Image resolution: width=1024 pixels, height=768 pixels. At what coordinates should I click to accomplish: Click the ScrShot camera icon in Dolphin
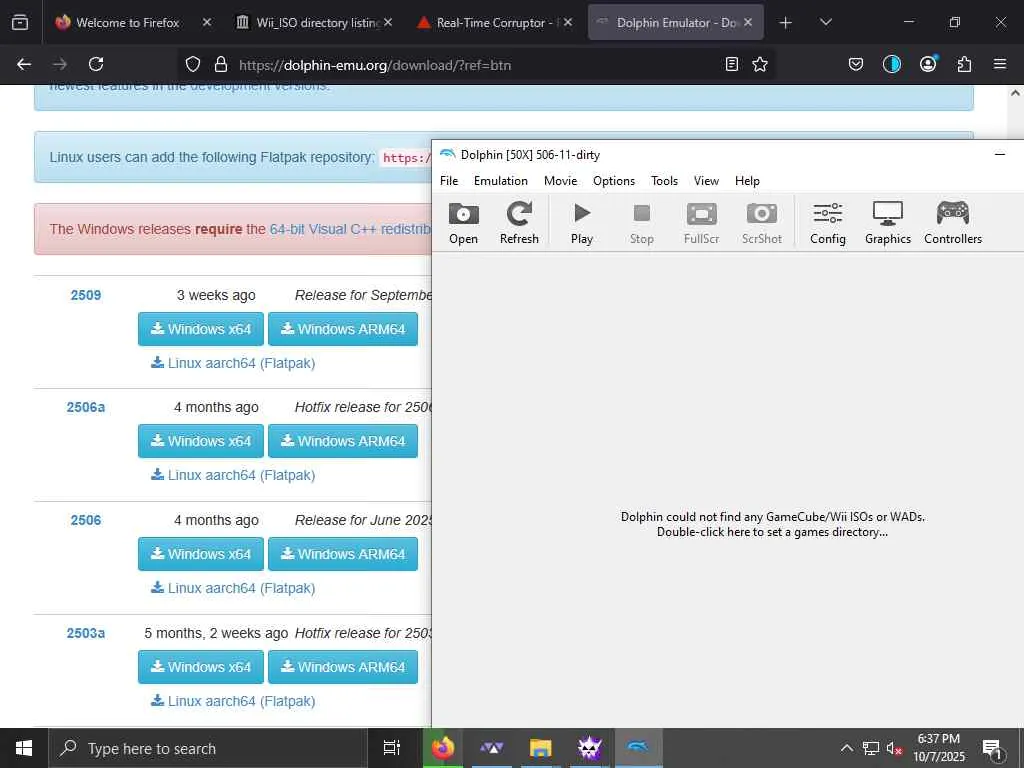(x=761, y=223)
